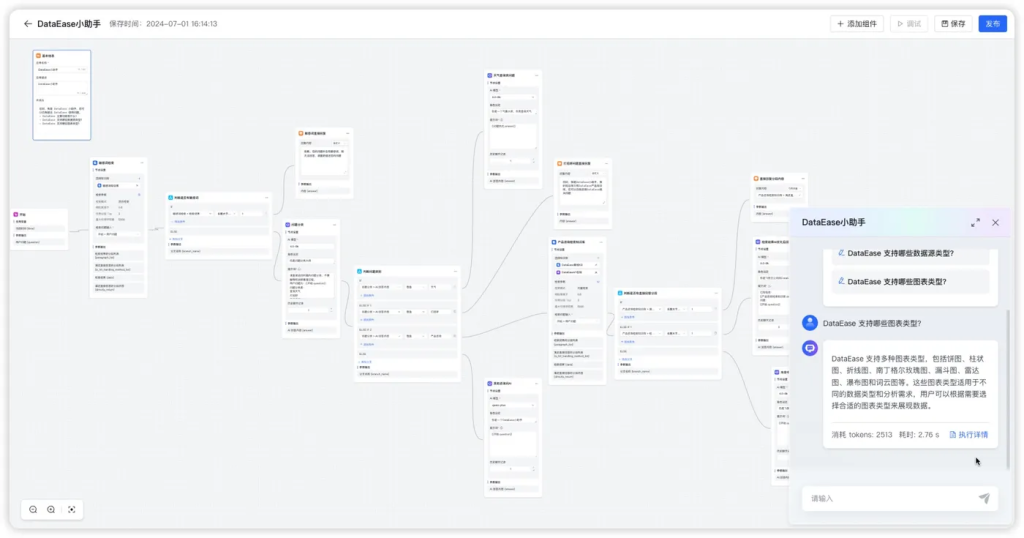Click the chat panel vertical scrollbar
This screenshot has height=538, width=1024.
point(1007,390)
